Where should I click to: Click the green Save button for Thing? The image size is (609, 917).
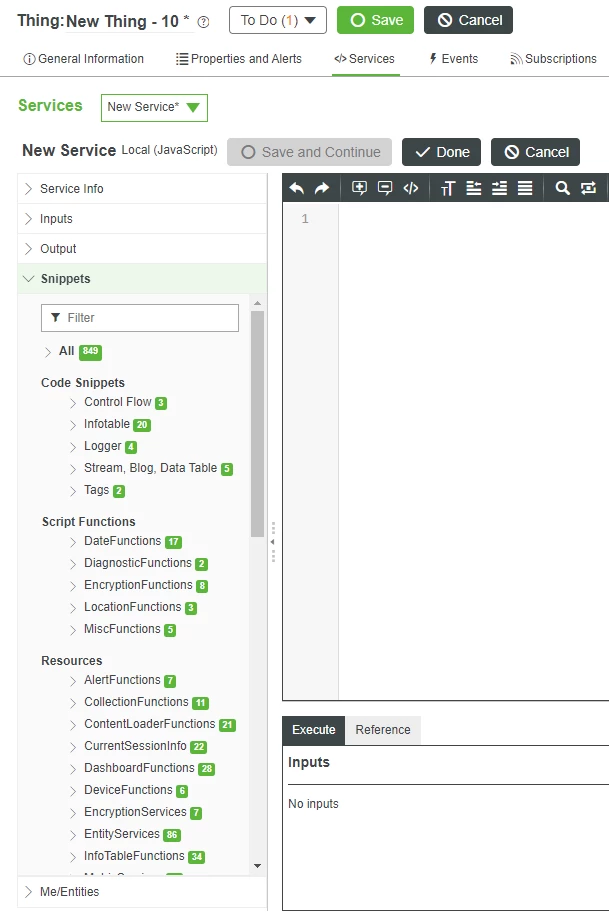click(376, 20)
